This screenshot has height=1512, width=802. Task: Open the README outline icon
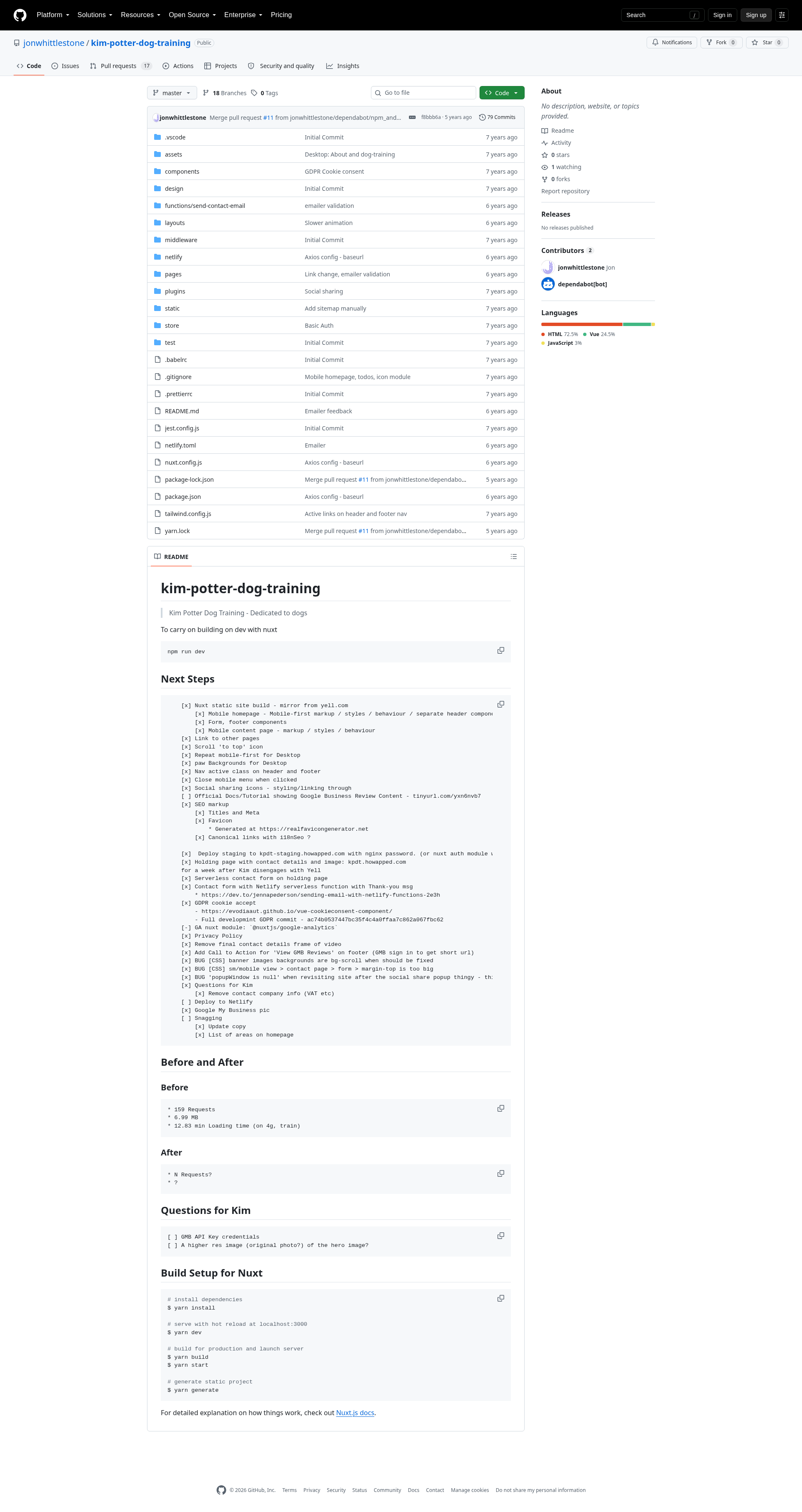(x=514, y=556)
